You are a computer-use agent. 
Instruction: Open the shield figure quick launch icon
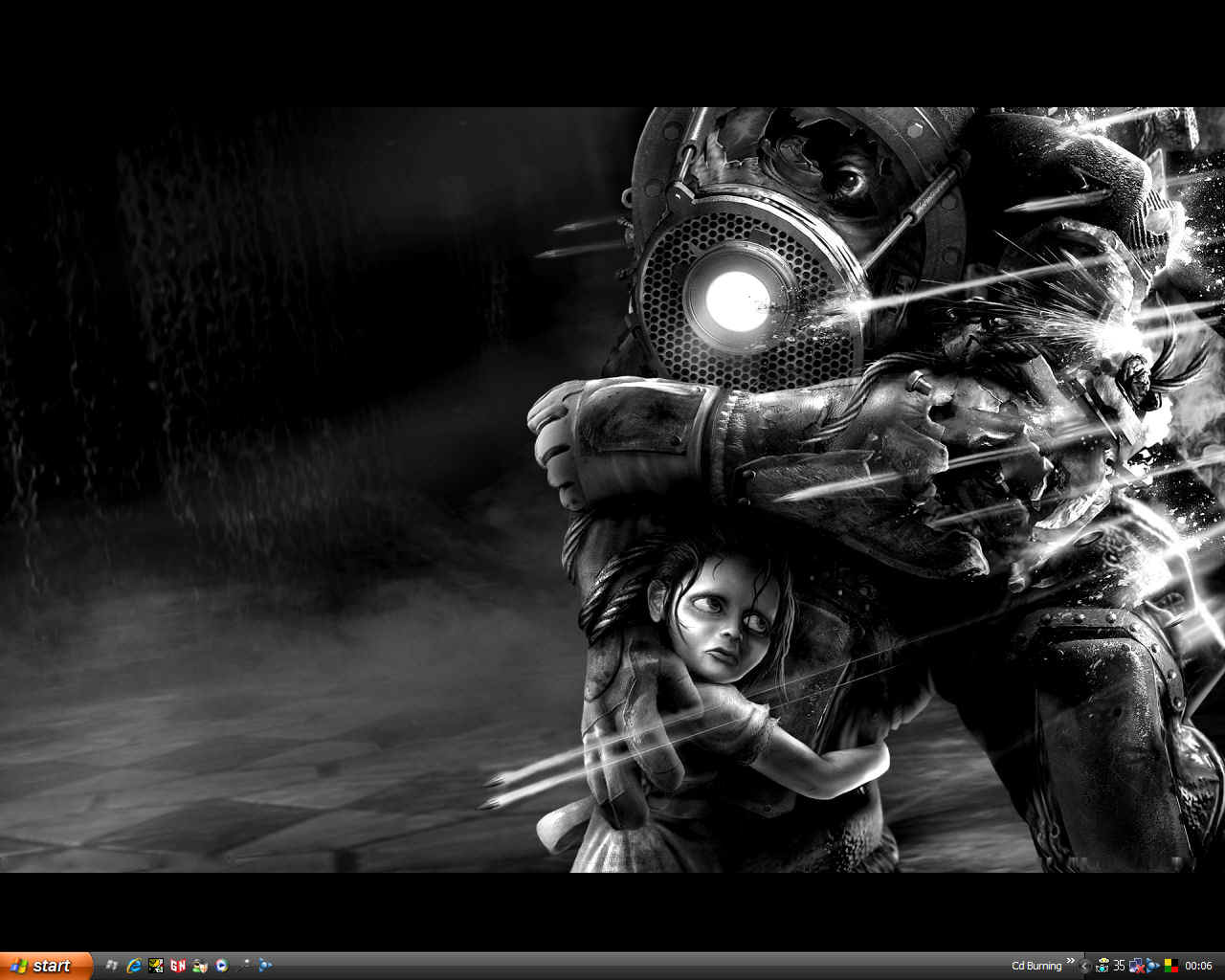pos(199,966)
